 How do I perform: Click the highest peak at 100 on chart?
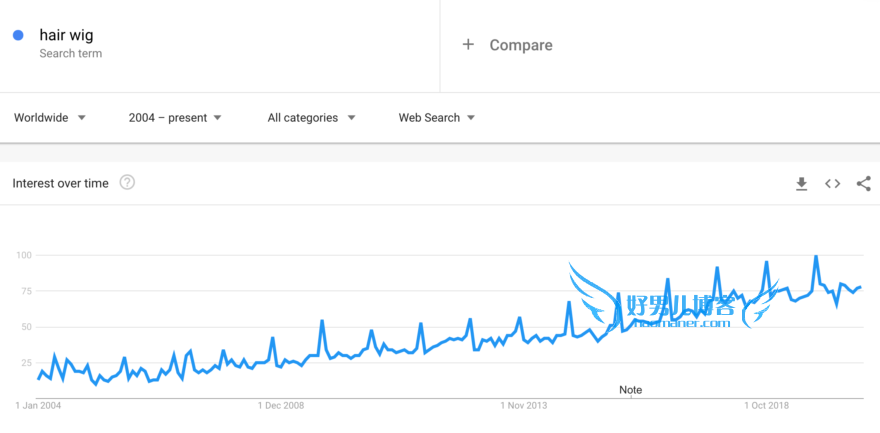pyautogui.click(x=815, y=256)
